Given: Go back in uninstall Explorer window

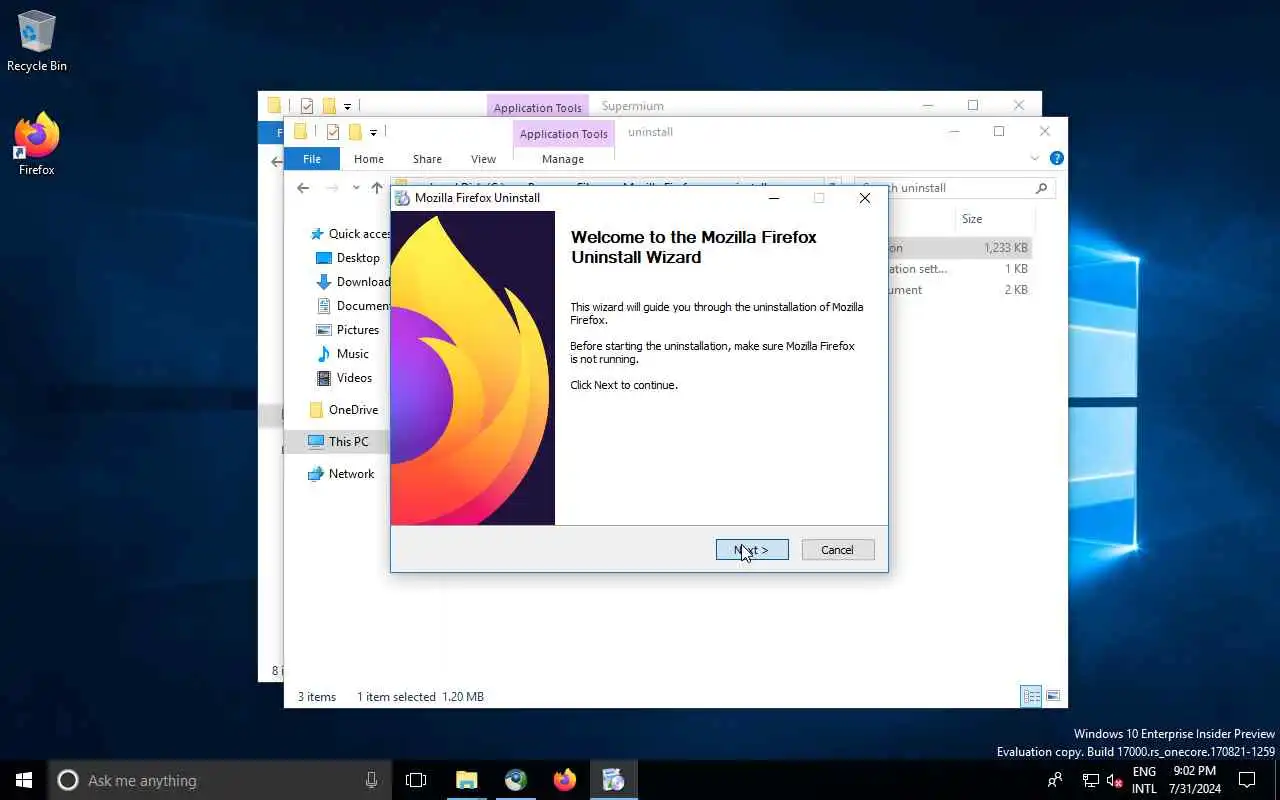Looking at the screenshot, I should coord(303,188).
